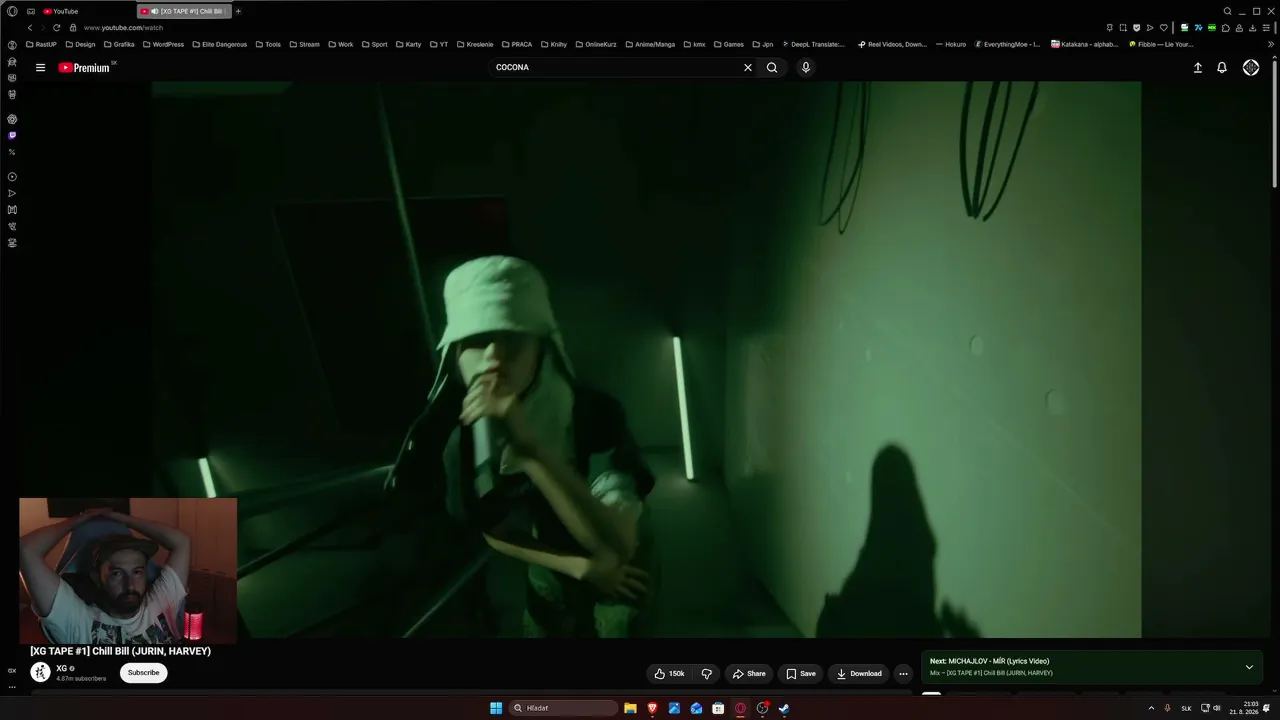Open the Opera easy setup icon
Viewport: 1280px width, 720px height.
click(1266, 28)
